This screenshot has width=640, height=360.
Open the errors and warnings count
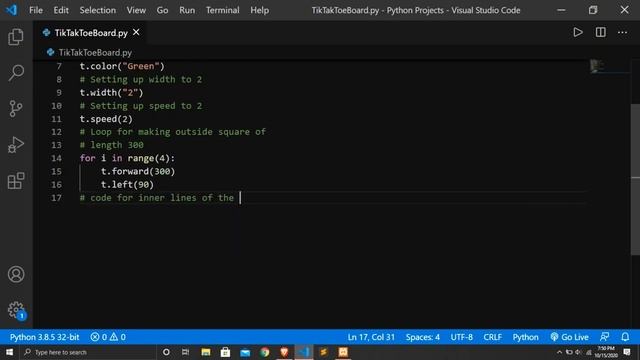tap(108, 337)
